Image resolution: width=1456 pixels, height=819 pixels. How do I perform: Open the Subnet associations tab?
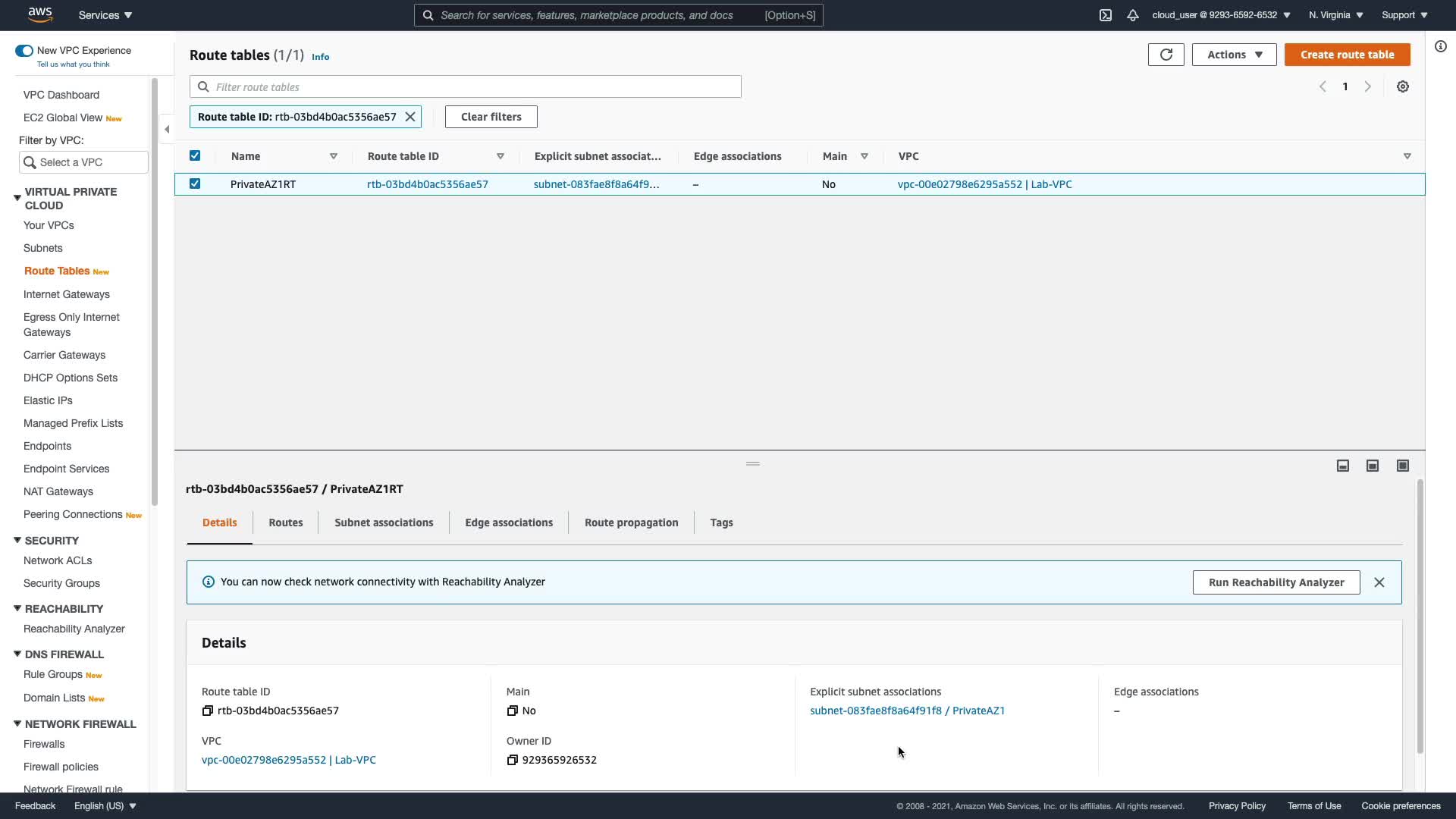pos(384,522)
